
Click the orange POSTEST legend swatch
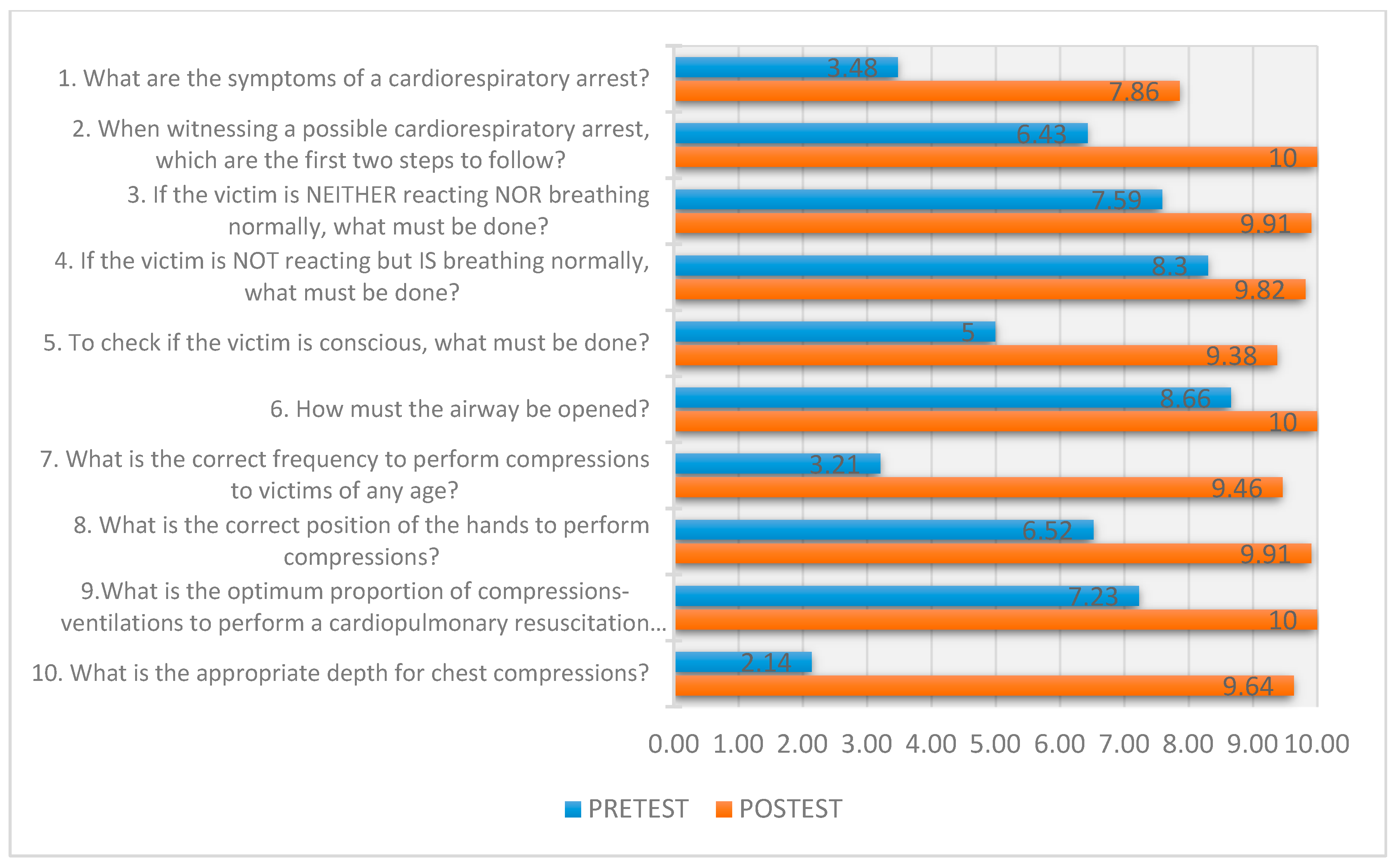coord(724,809)
